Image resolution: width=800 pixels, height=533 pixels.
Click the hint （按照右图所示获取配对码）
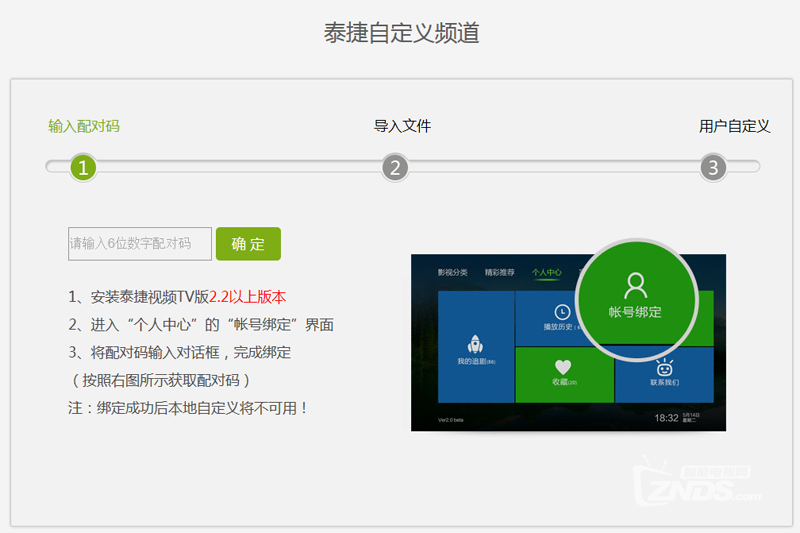(161, 380)
